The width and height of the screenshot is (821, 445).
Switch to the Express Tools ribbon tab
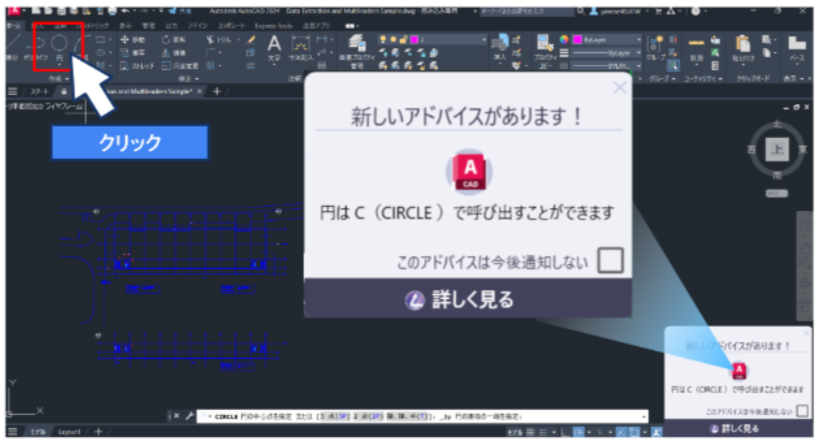[x=273, y=26]
